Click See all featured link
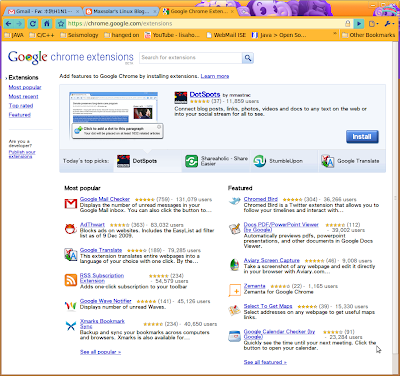This screenshot has width=400, height=376. click(265, 362)
